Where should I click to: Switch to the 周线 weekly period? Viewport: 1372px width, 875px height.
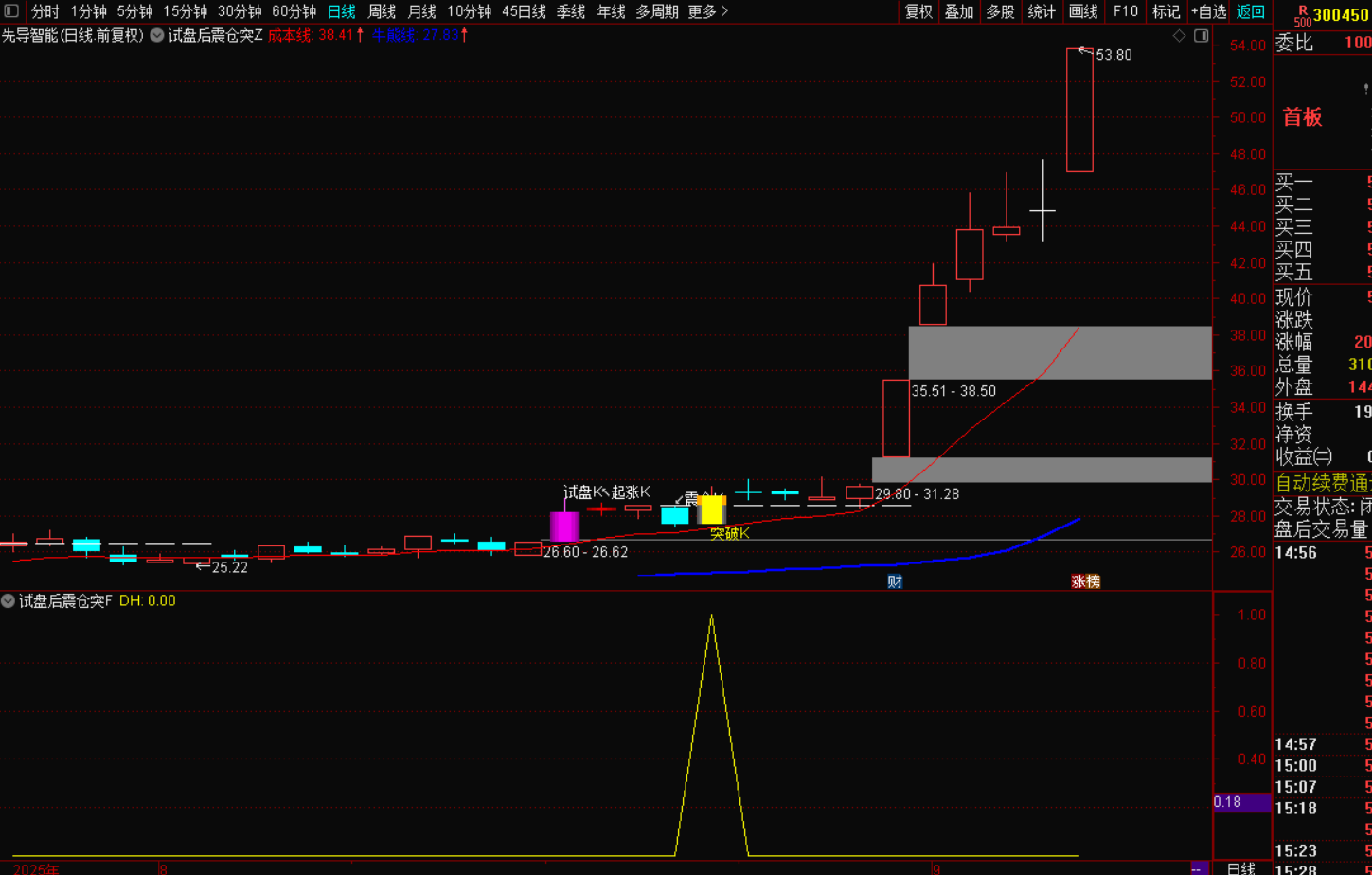coord(382,12)
